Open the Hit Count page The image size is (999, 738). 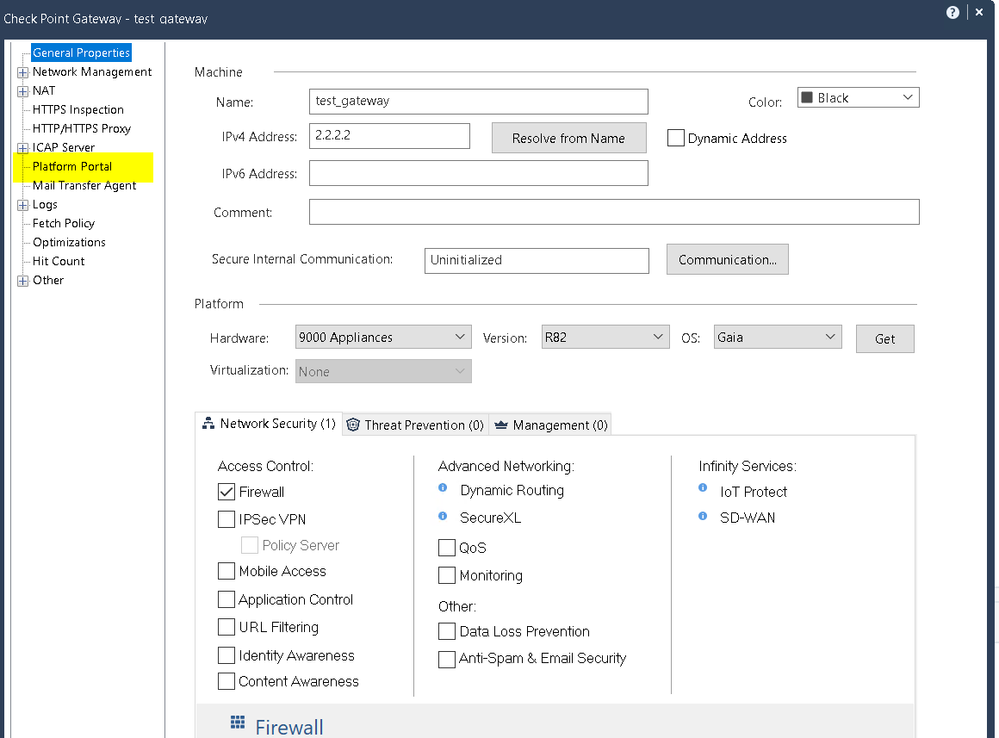coord(58,261)
